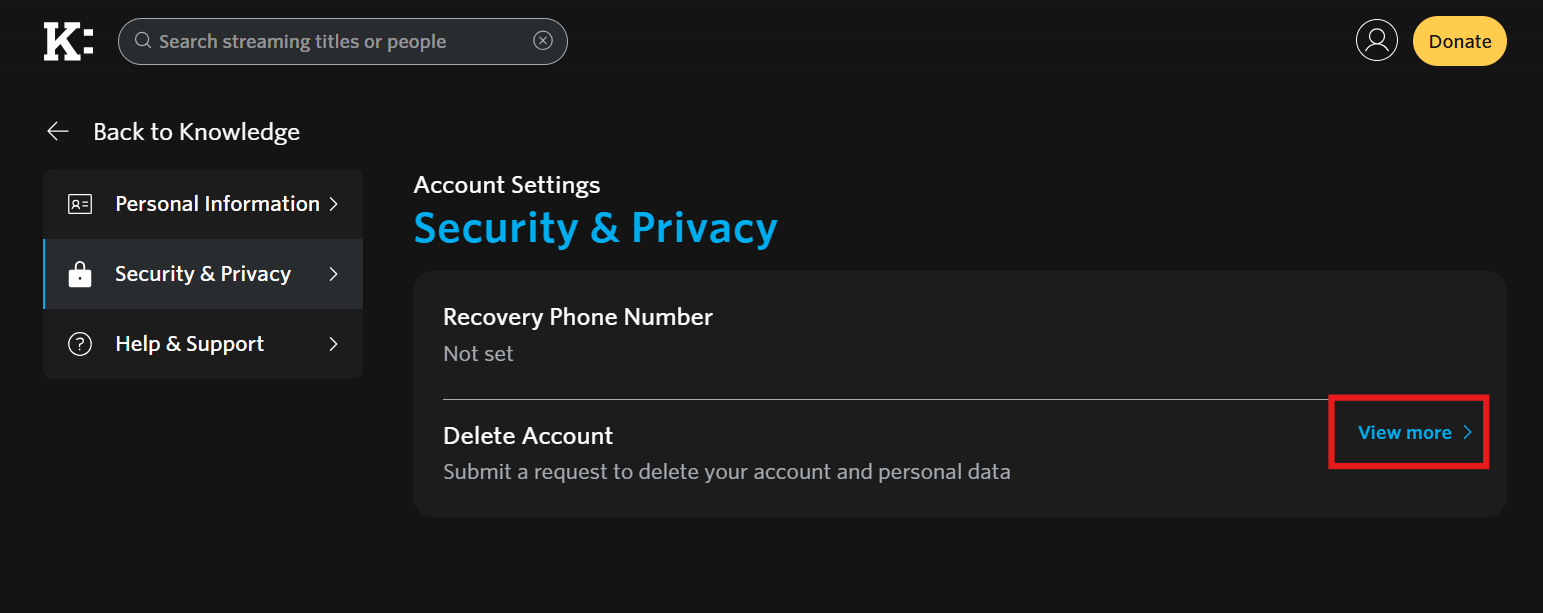Image resolution: width=1543 pixels, height=613 pixels.
Task: Clear the search field with the X icon
Action: click(543, 41)
